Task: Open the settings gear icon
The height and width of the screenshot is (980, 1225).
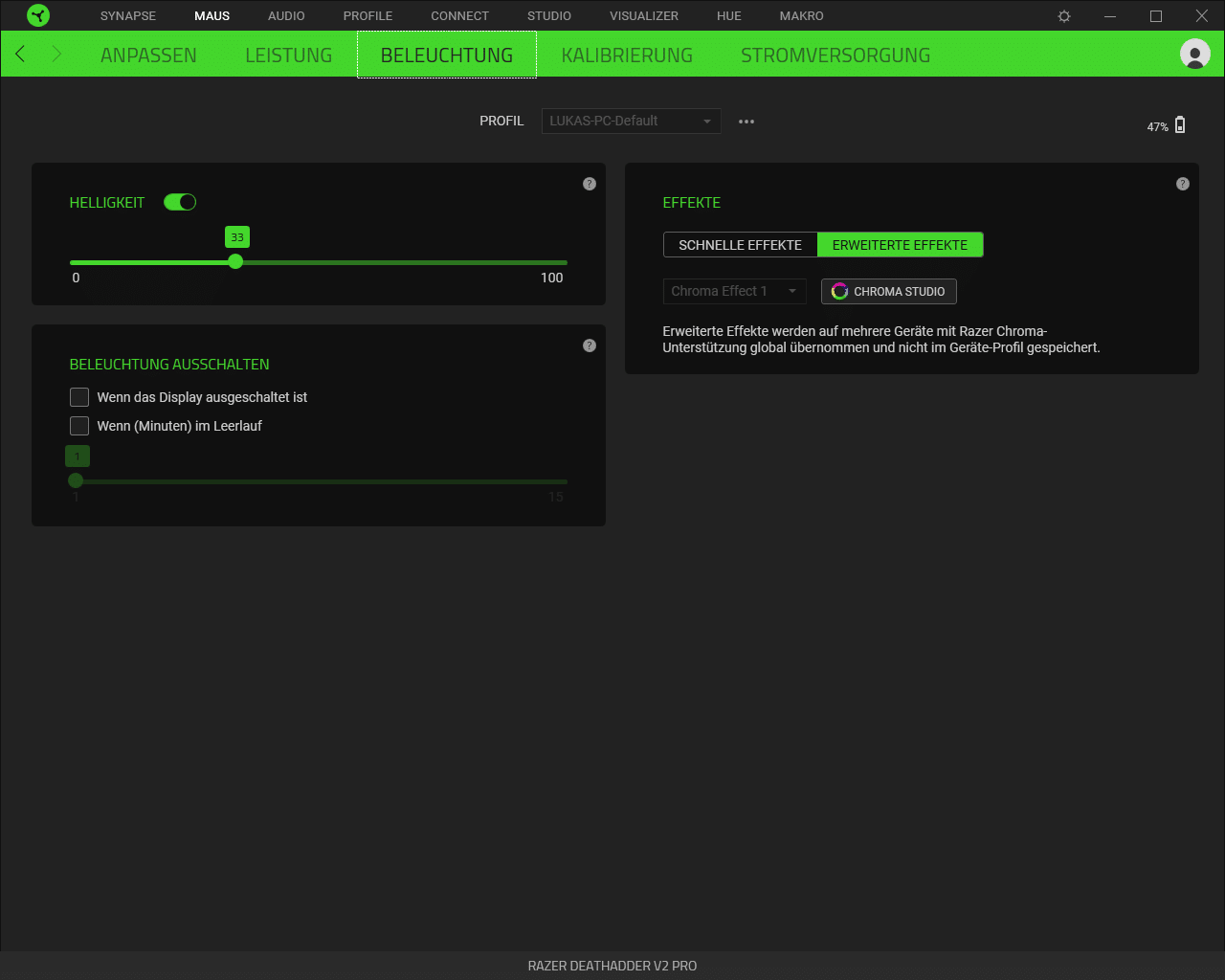Action: click(x=1064, y=16)
